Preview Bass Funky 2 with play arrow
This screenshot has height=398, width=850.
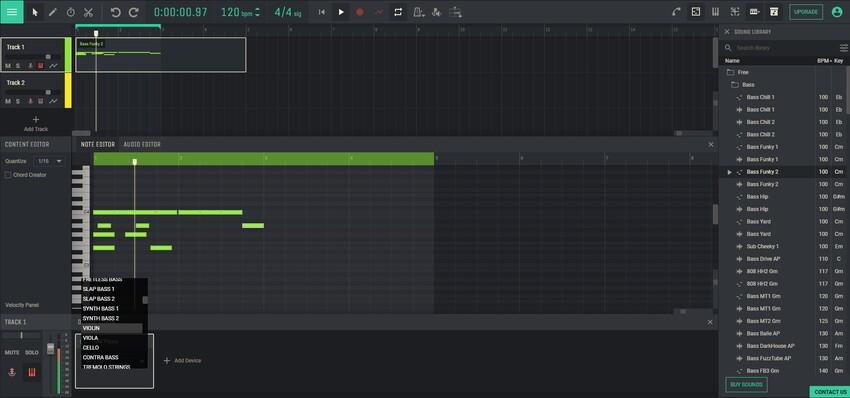[729, 172]
